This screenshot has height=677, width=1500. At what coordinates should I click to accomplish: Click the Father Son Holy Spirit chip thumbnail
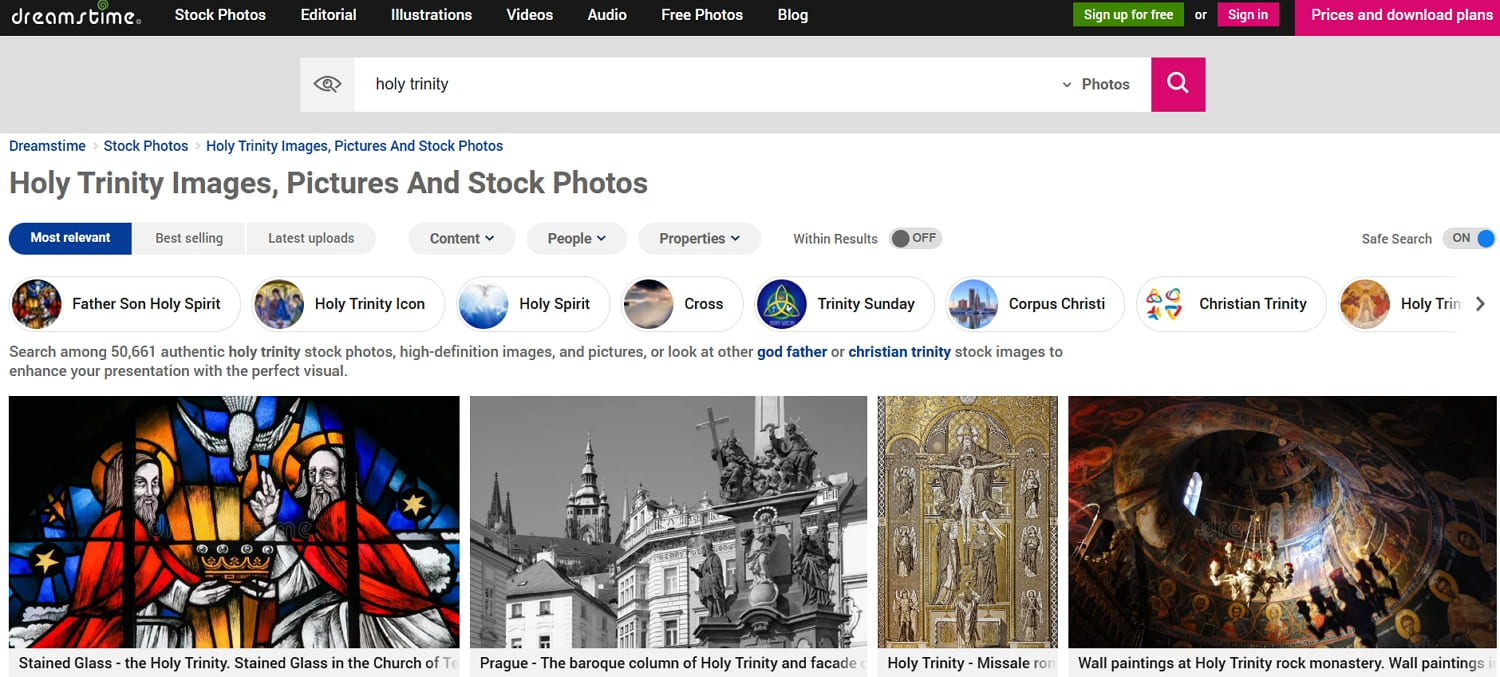click(x=37, y=304)
